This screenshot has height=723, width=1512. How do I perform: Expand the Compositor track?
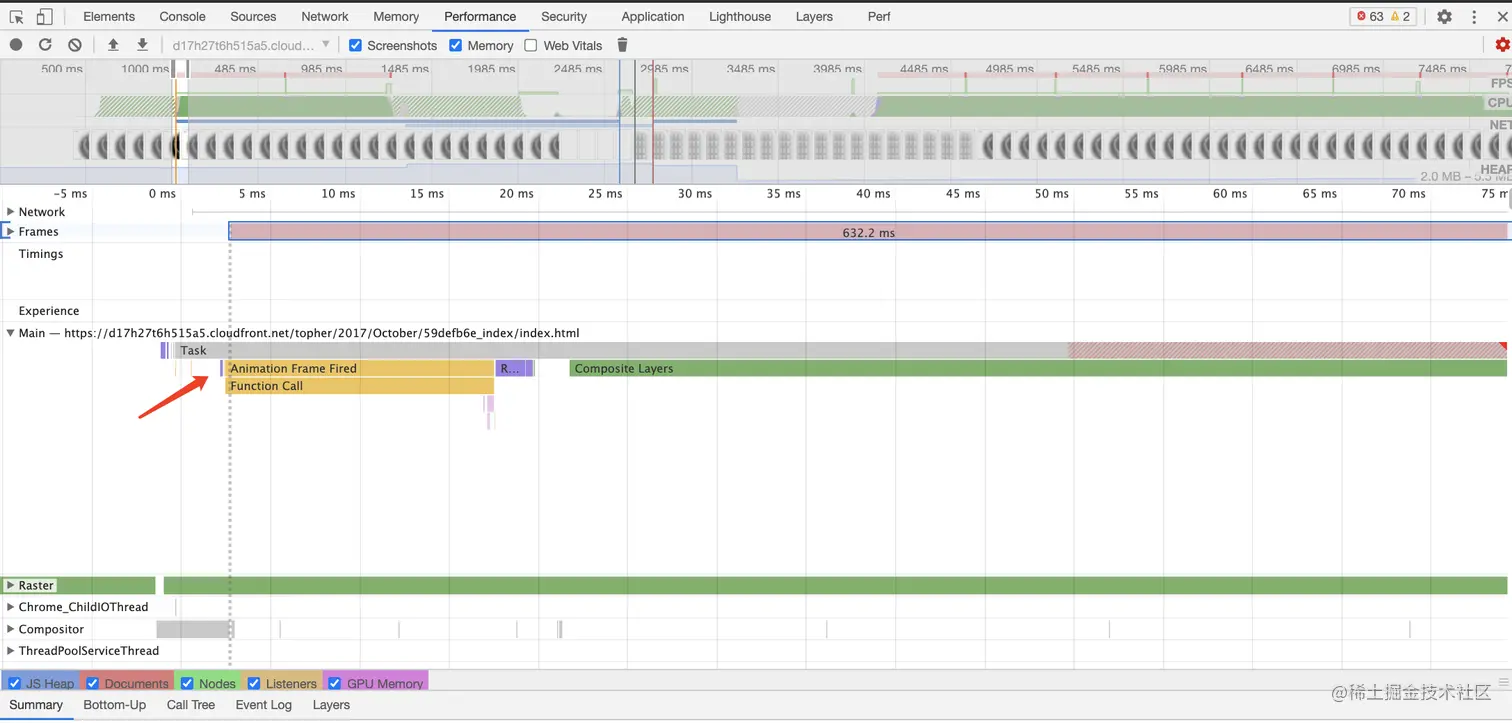11,629
